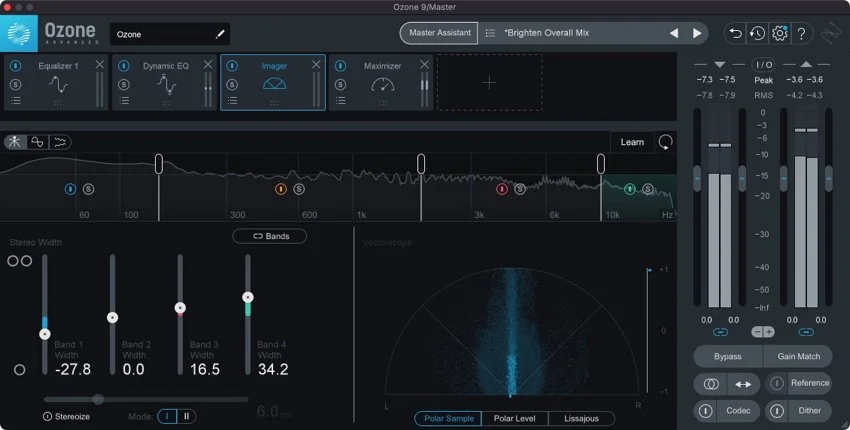Toggle green Band 4 power
Image resolution: width=850 pixels, height=430 pixels.
click(629, 189)
